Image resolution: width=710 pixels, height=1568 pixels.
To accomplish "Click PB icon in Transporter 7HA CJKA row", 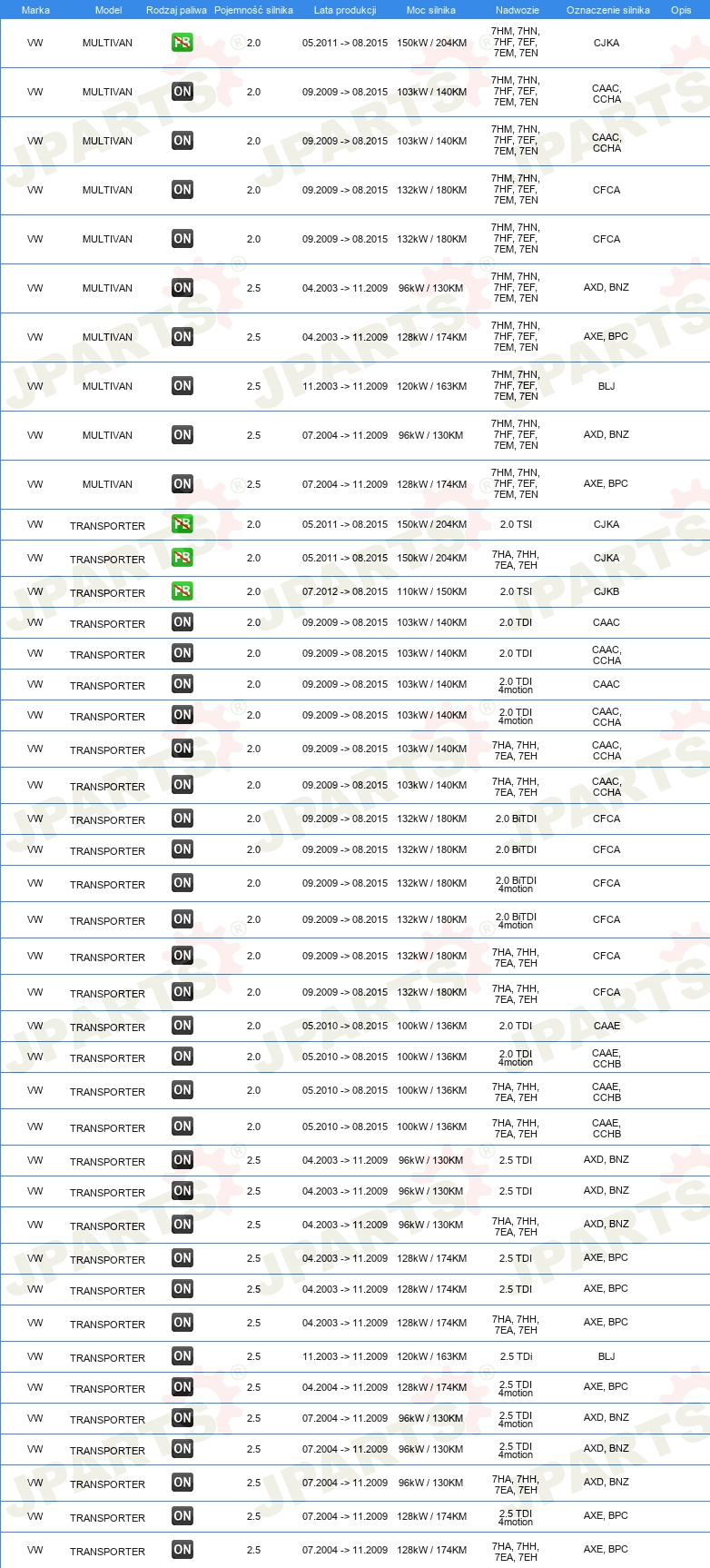I will 182,558.
